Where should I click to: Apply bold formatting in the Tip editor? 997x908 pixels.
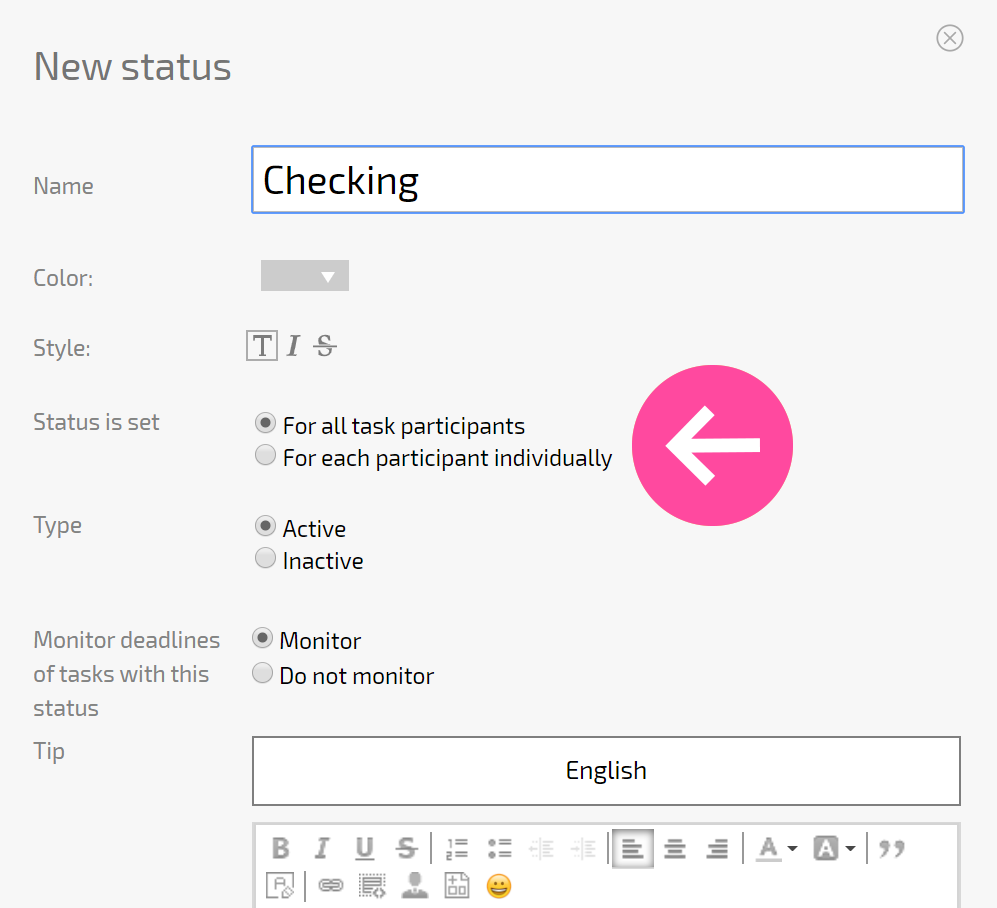point(280,848)
